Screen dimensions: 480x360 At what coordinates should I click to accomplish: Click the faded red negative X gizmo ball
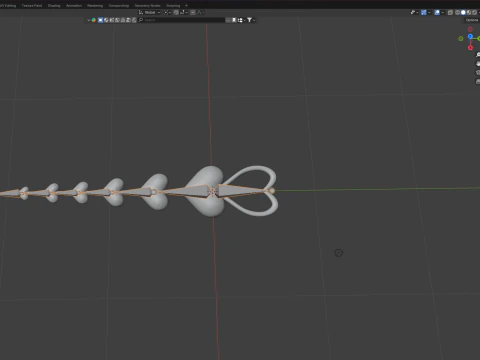point(470,29)
